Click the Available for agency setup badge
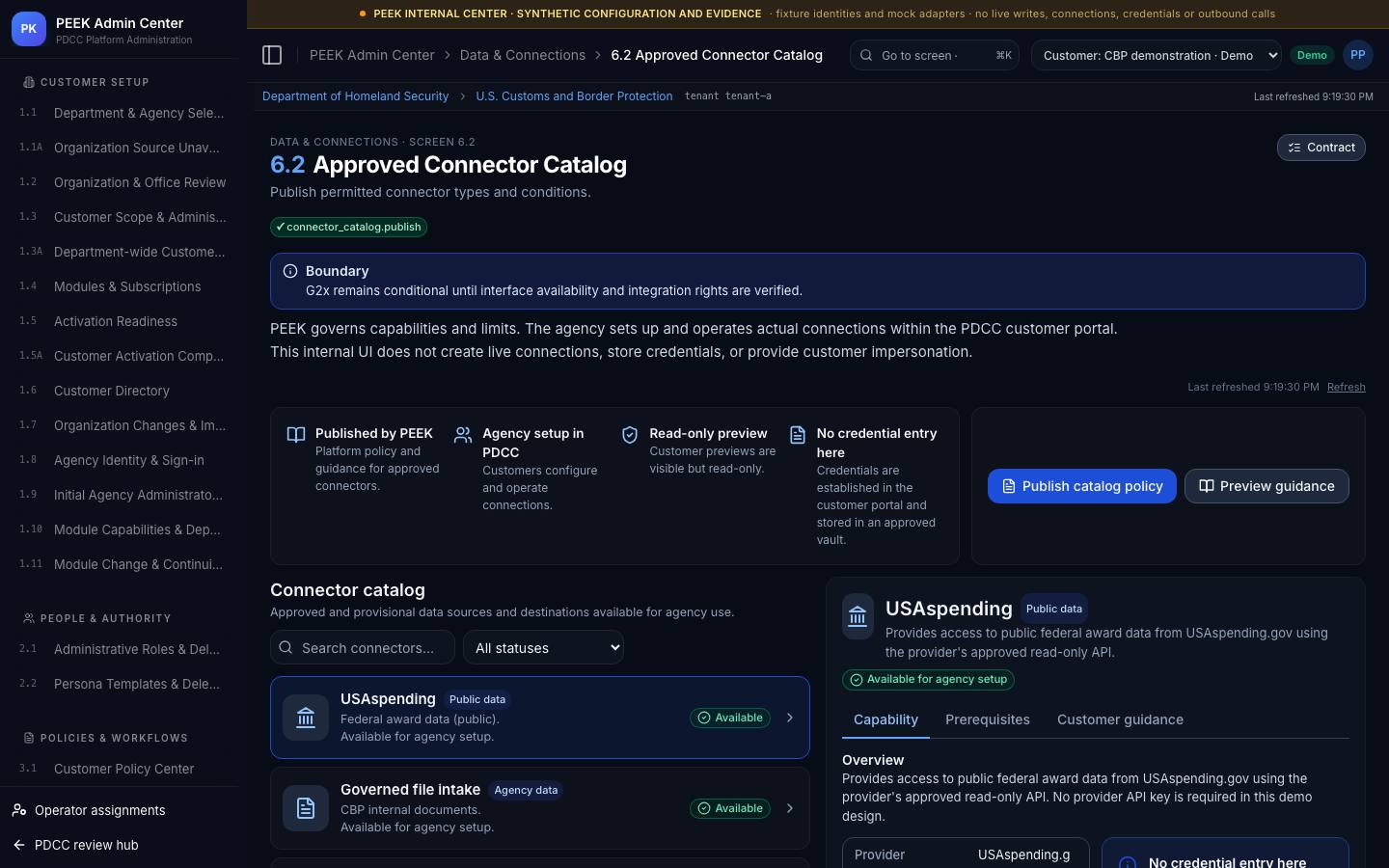Screen dimensions: 1389x868 click(928, 680)
